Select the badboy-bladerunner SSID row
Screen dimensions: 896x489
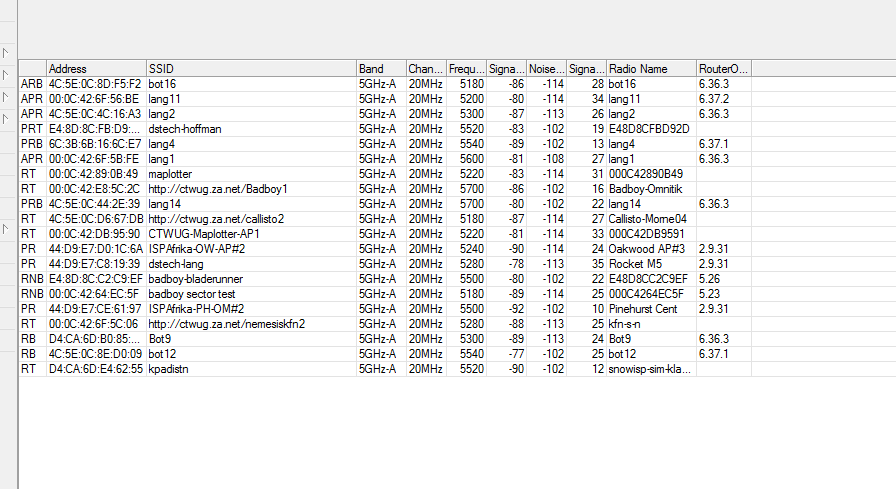(196, 279)
